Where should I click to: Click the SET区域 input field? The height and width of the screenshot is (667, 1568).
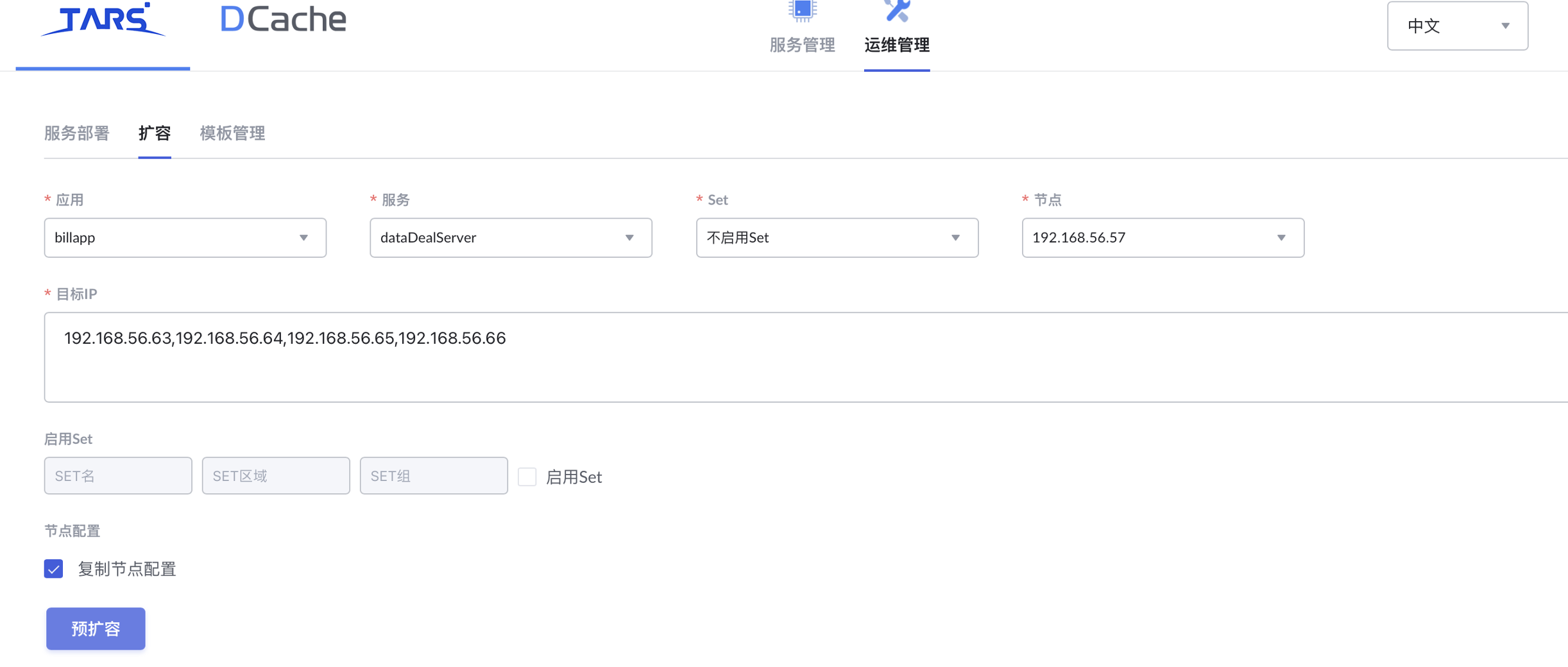275,475
